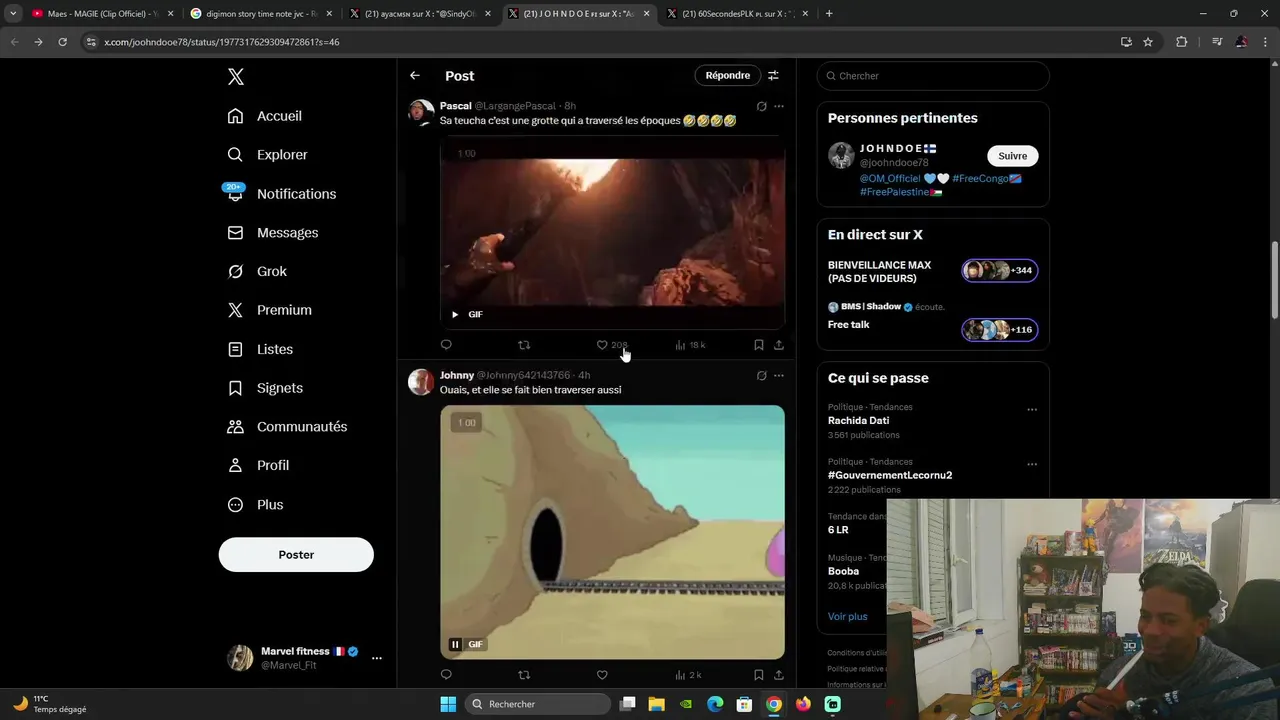Click the Chercher search field
Screen dimensions: 1280x720
pyautogui.click(x=933, y=76)
